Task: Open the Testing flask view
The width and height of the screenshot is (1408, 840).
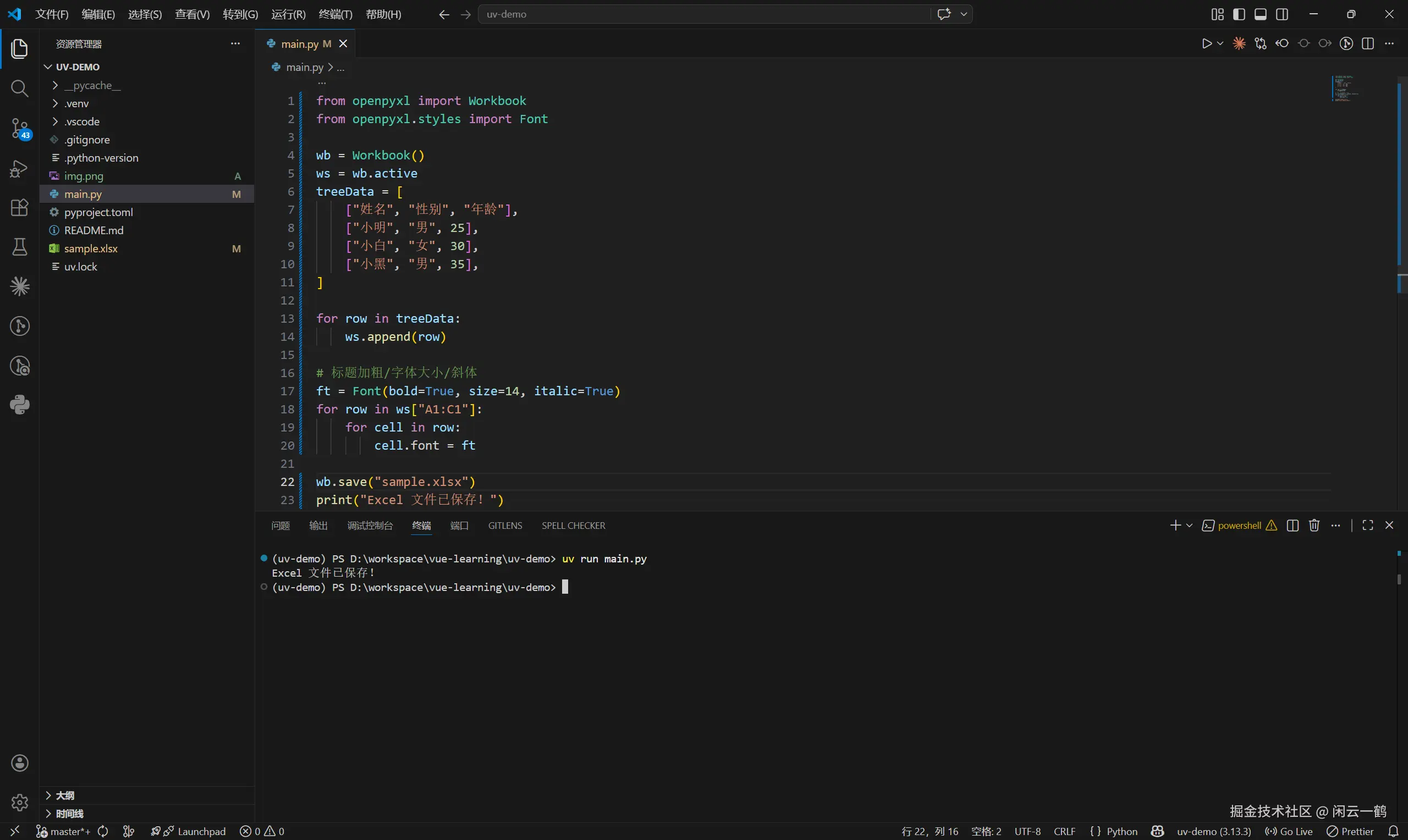Action: pos(19,247)
